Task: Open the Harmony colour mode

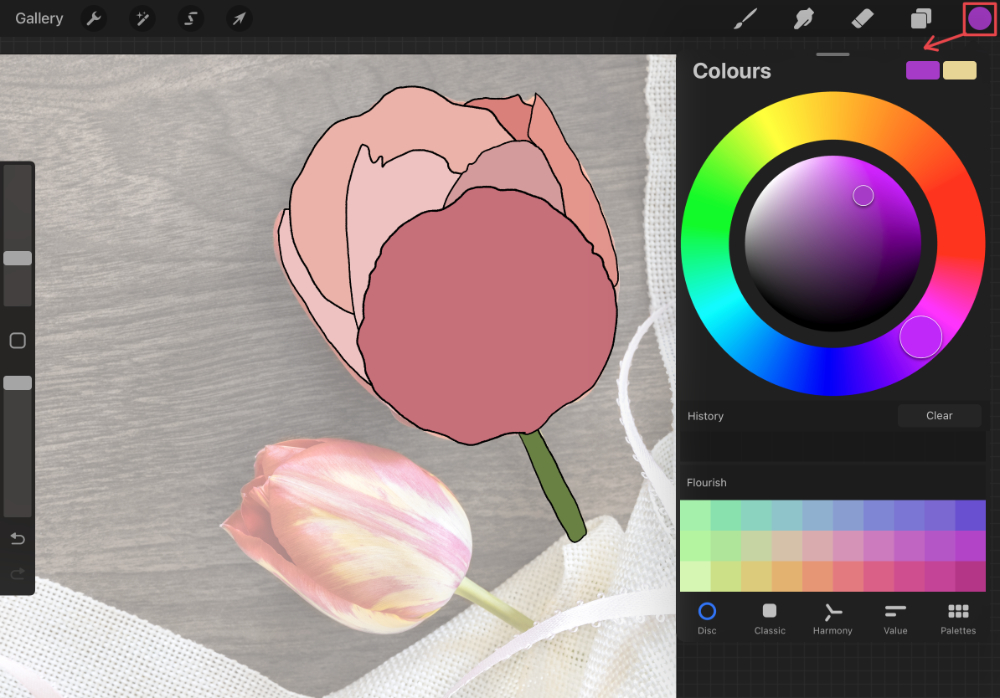Action: (832, 618)
